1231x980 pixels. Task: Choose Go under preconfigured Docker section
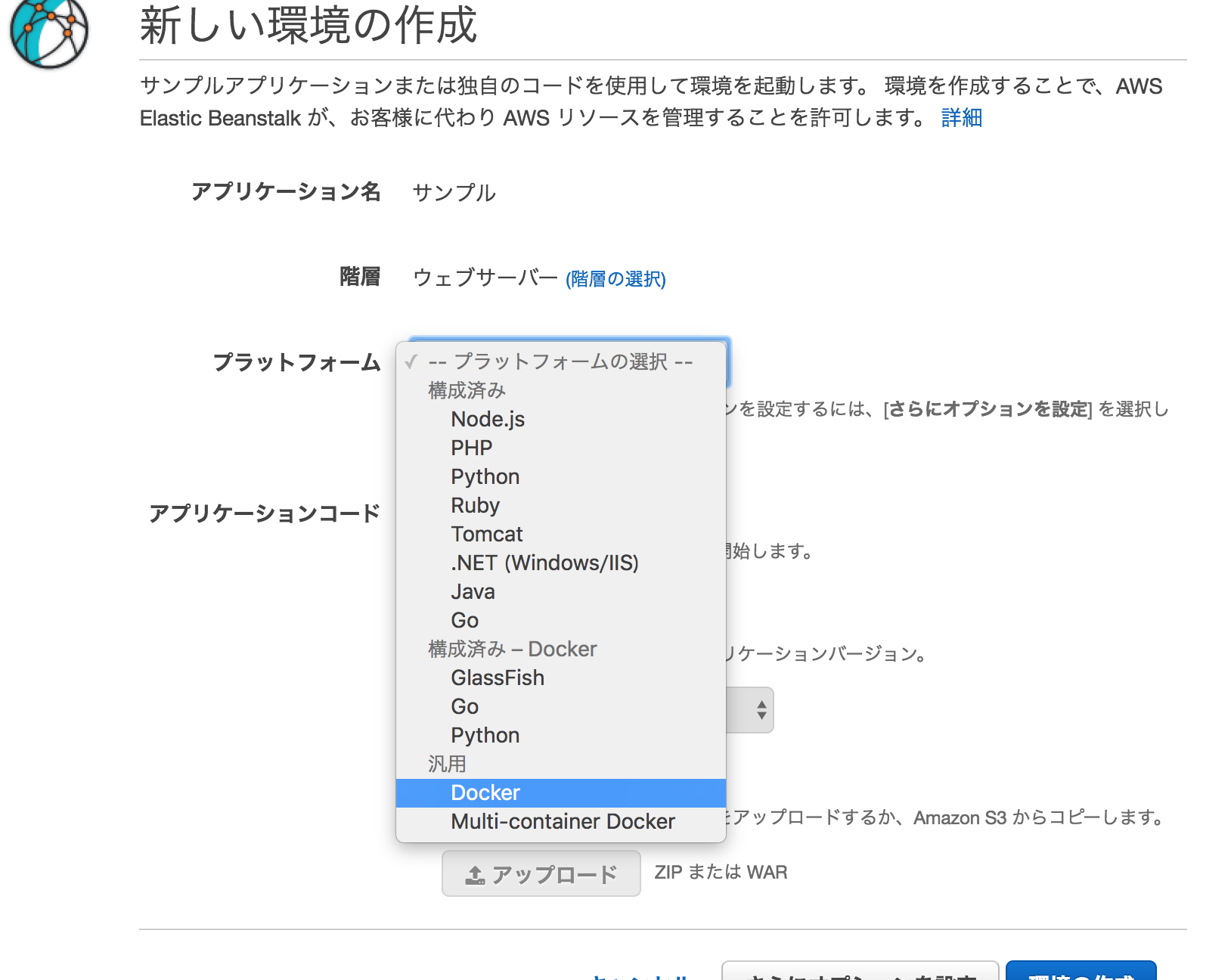560,706
